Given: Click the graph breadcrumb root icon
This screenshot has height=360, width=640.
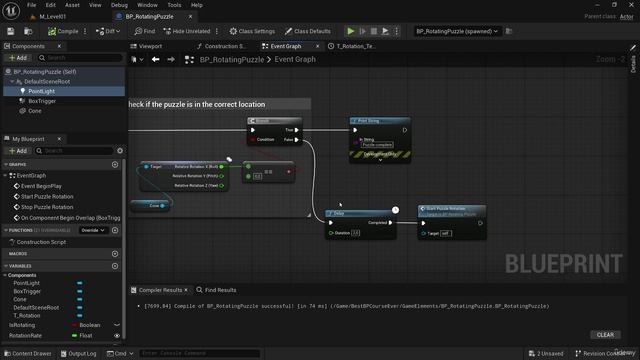Looking at the screenshot, I should point(189,60).
